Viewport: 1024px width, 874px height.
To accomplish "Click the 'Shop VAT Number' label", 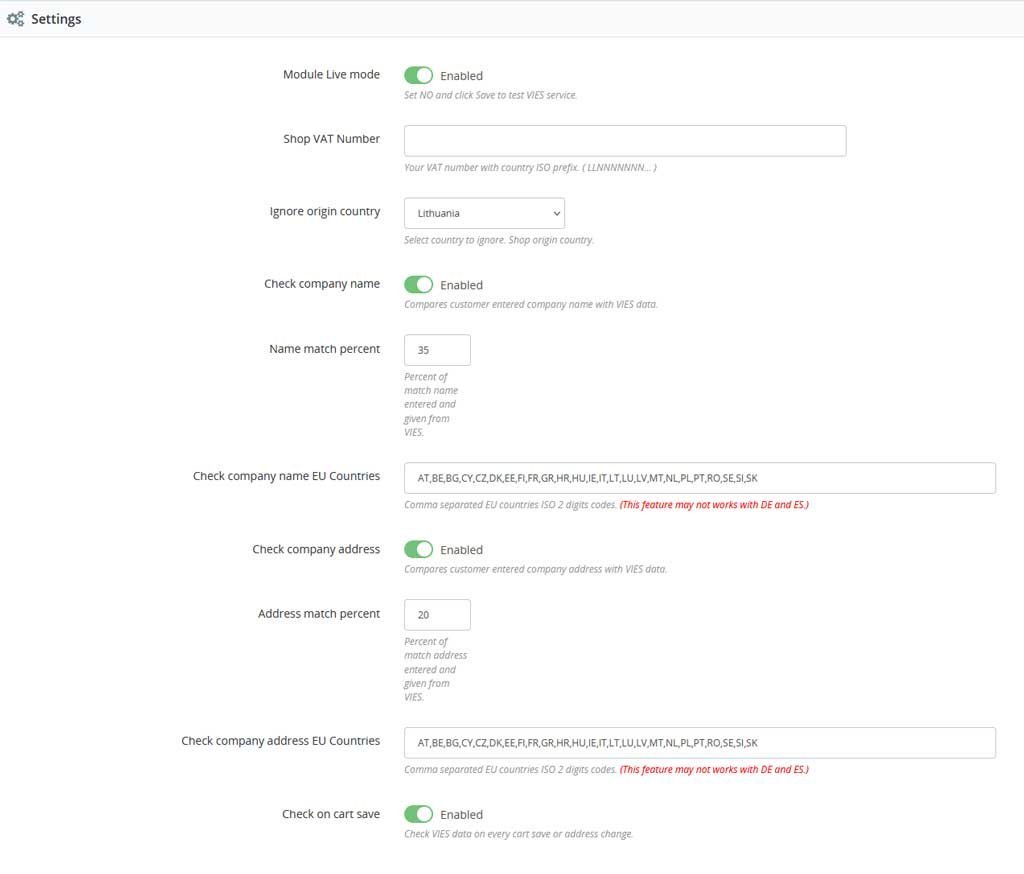I will [331, 138].
